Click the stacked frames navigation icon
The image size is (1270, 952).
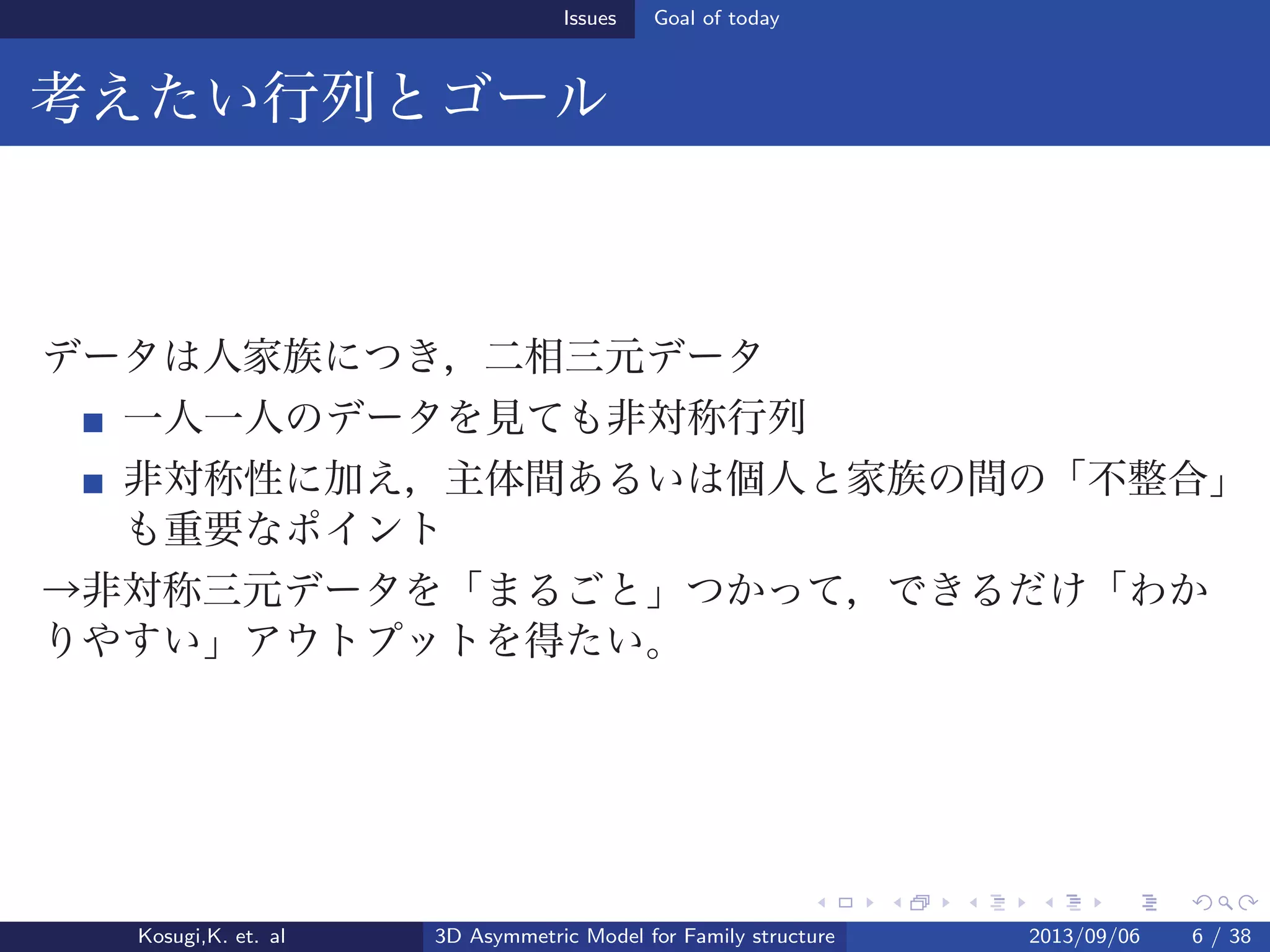point(920,903)
